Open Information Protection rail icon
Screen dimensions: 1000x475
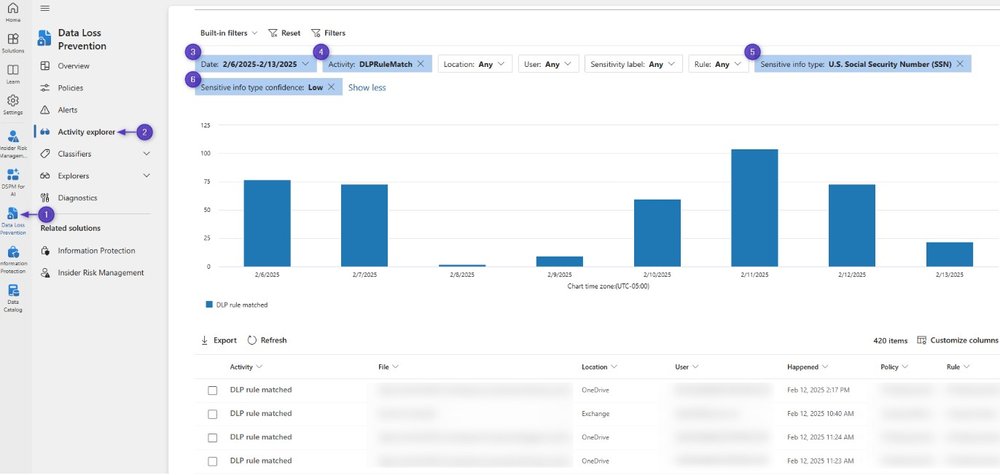(x=13, y=259)
